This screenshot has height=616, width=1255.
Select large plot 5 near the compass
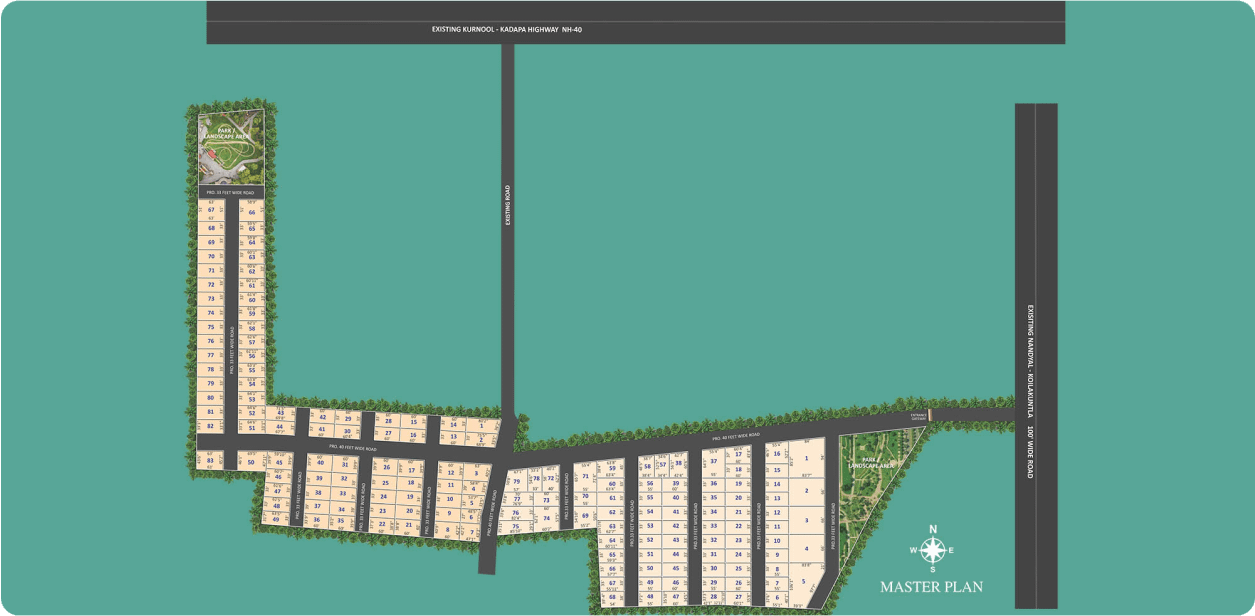point(803,580)
